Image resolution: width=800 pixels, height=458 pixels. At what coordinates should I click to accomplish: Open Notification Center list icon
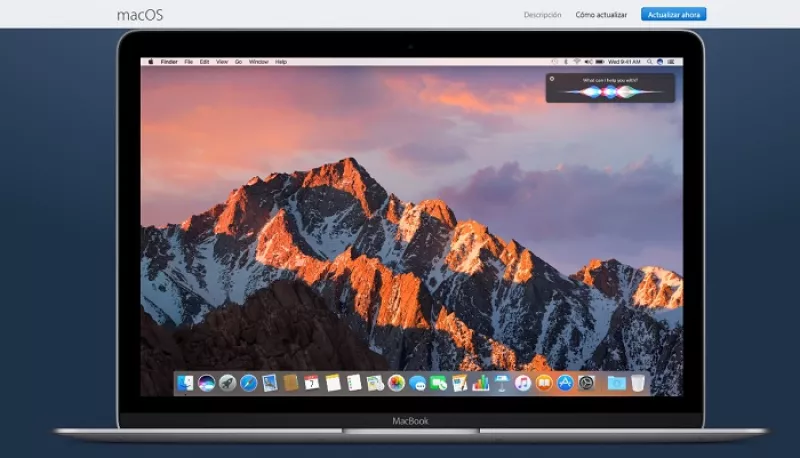(671, 62)
